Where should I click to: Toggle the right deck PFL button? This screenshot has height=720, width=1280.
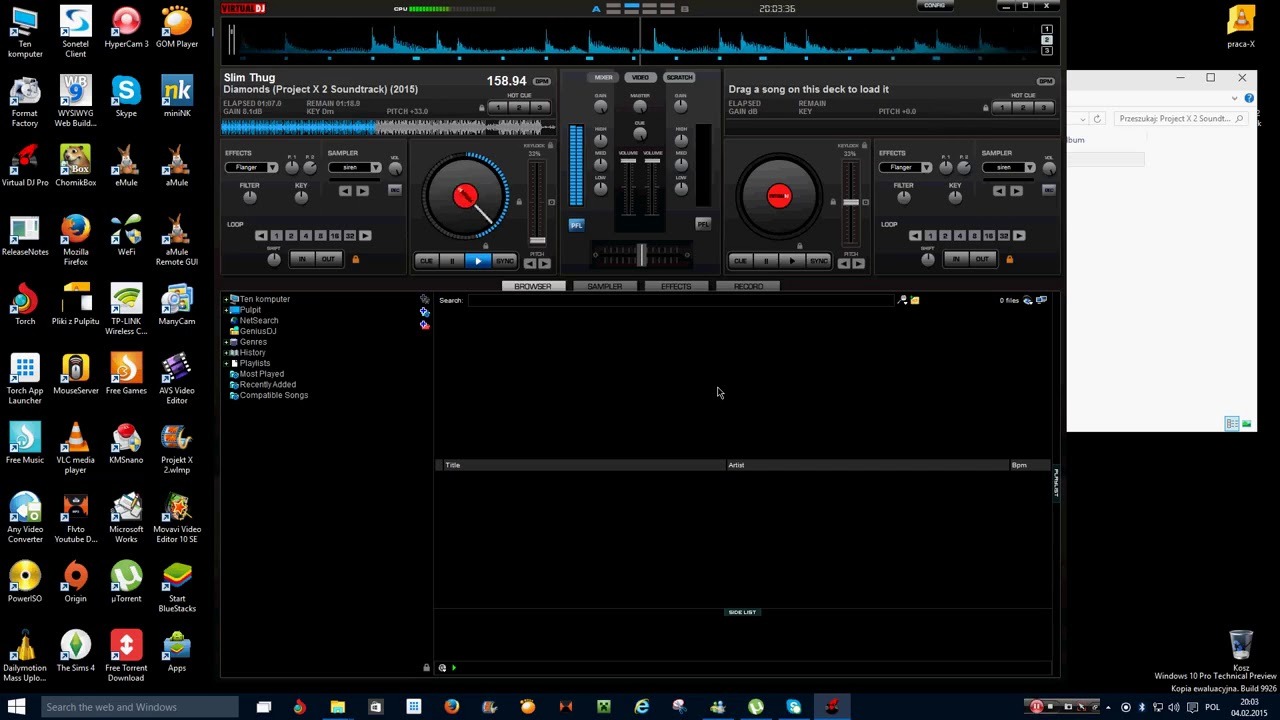[703, 225]
